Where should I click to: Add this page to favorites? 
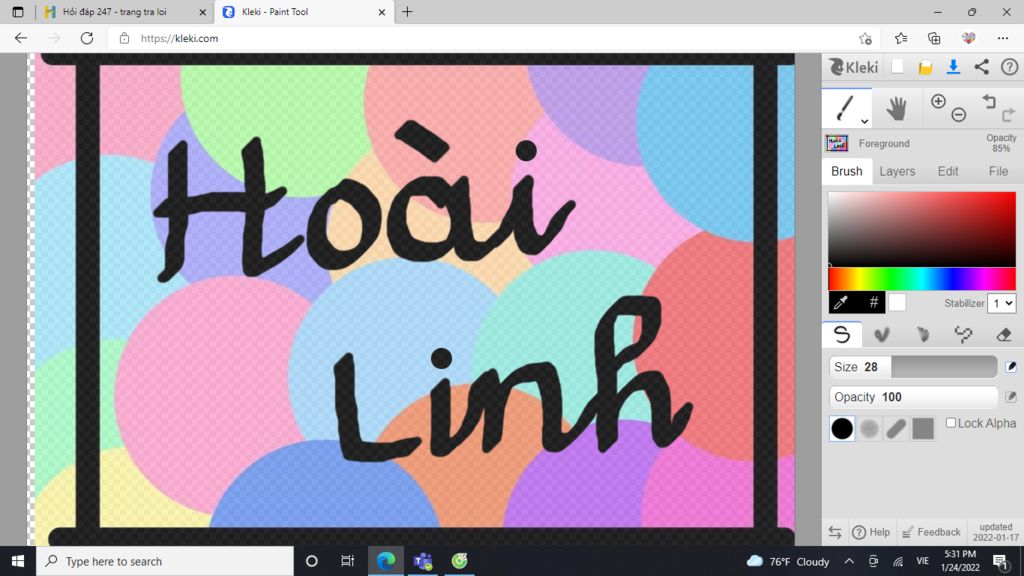coord(865,39)
